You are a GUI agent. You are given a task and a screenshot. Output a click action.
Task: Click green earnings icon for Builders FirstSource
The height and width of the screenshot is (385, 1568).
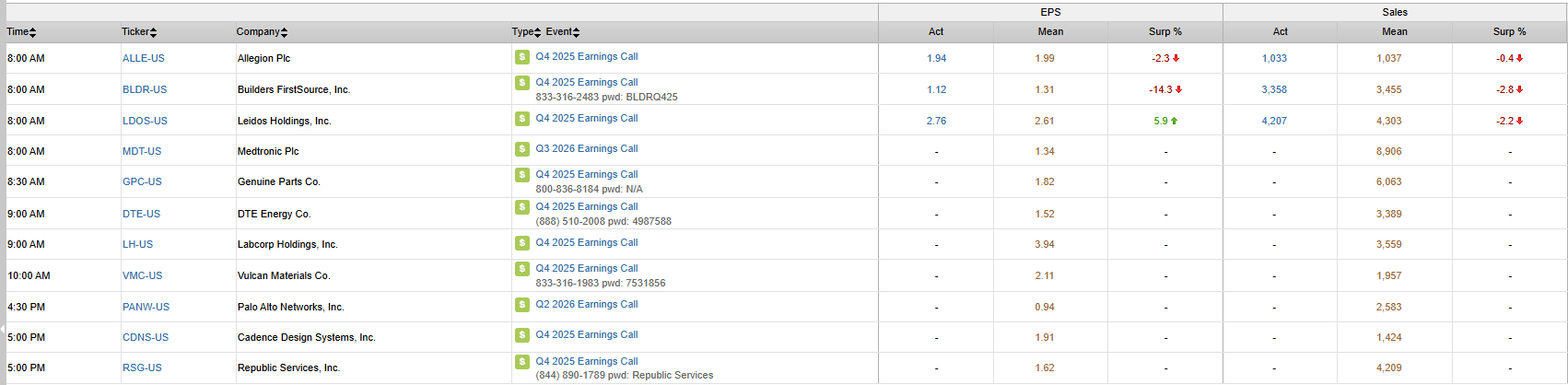[x=522, y=83]
